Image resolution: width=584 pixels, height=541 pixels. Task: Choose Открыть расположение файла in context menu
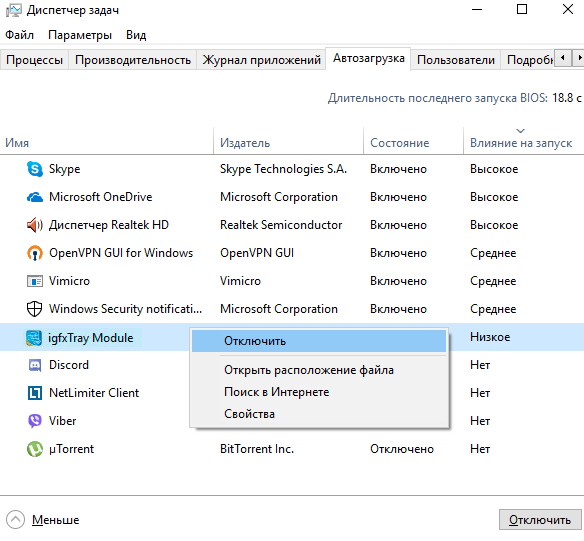point(319,370)
